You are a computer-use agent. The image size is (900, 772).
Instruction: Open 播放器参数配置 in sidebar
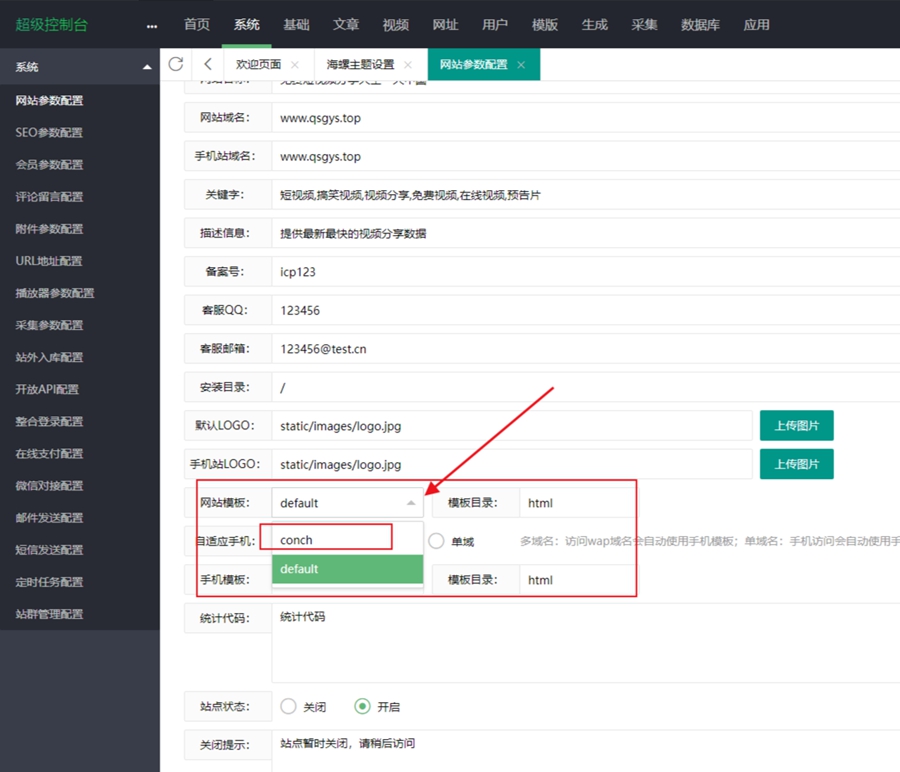pos(55,293)
